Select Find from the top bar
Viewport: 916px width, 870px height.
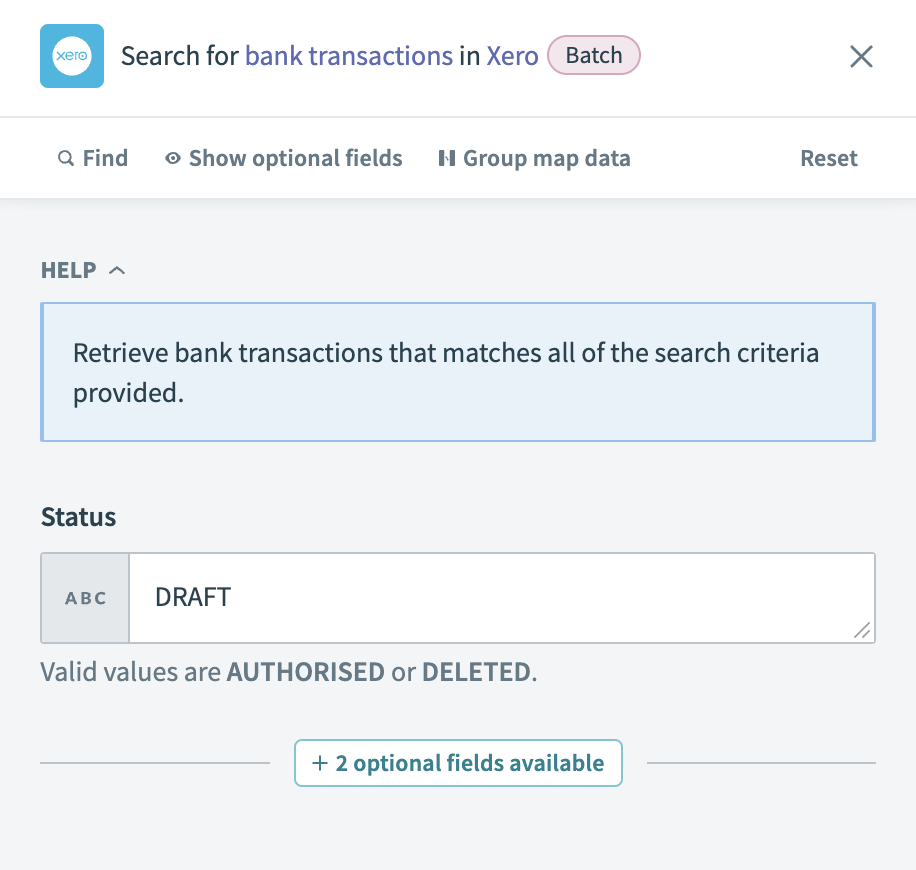point(93,158)
